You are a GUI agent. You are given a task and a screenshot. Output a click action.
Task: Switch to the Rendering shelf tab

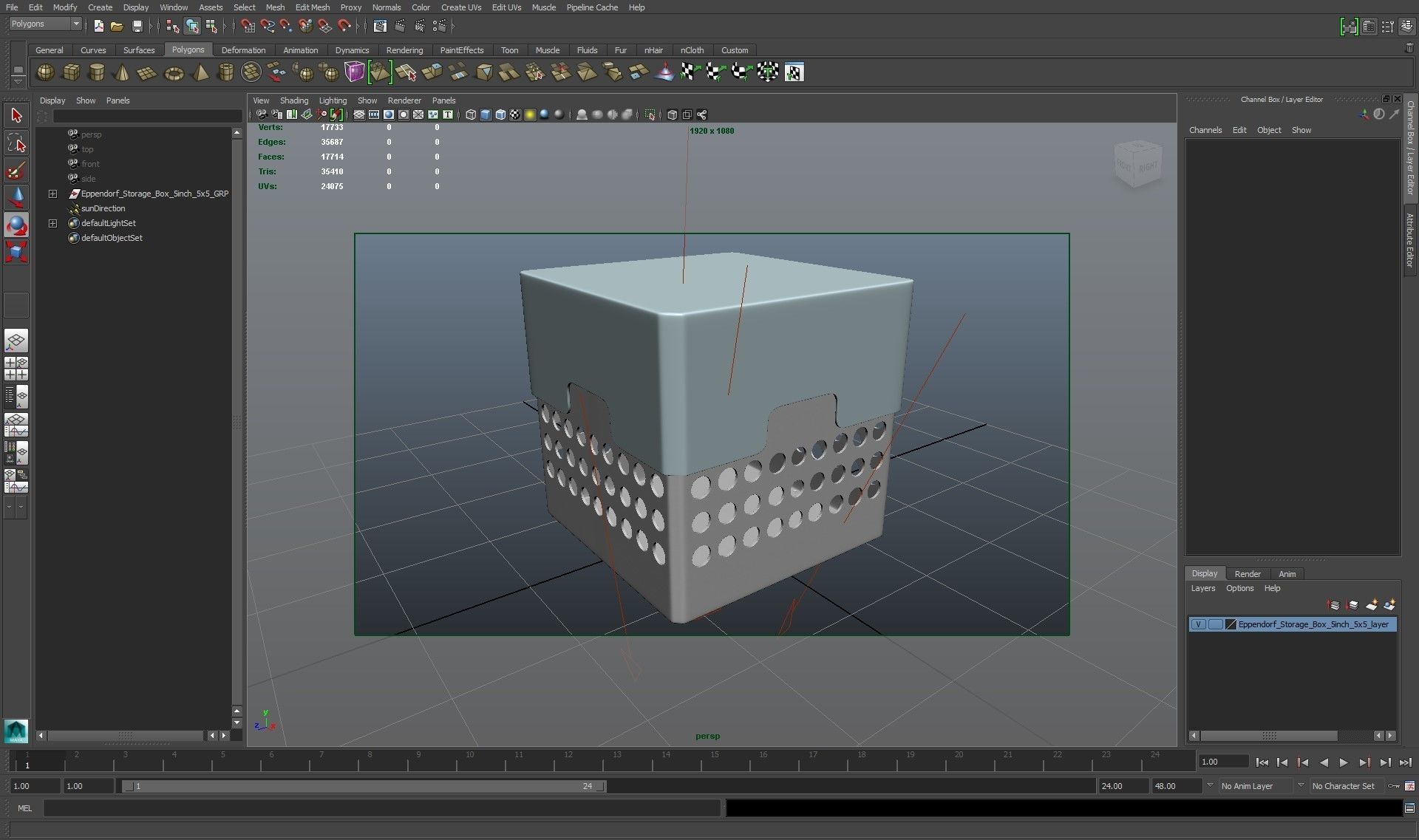(404, 50)
